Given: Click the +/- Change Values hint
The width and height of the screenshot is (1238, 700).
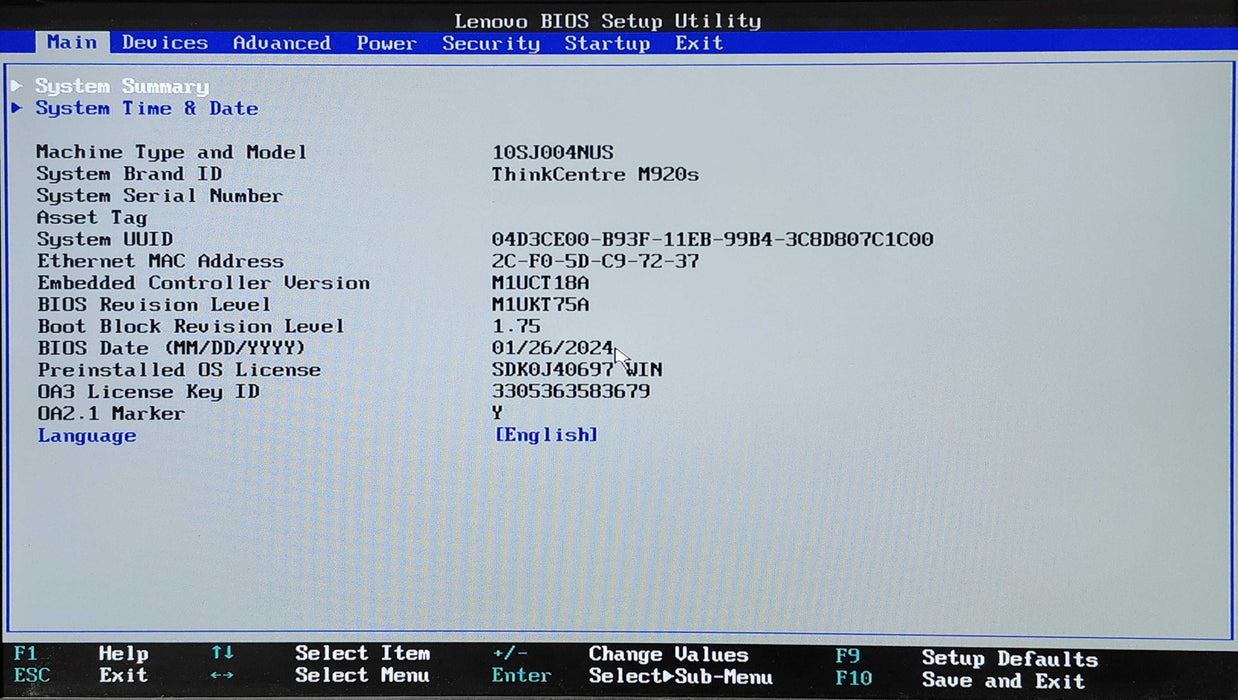Looking at the screenshot, I should coord(620,655).
